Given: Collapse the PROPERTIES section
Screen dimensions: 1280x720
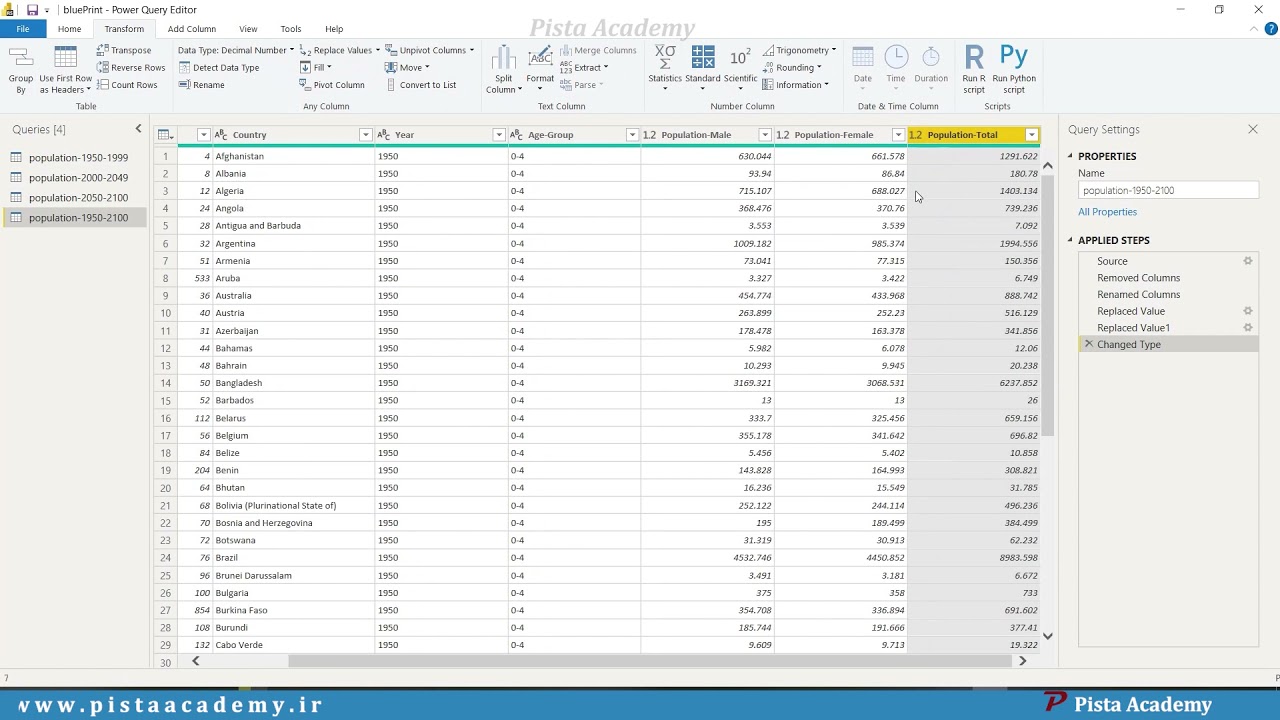Looking at the screenshot, I should 1070,156.
